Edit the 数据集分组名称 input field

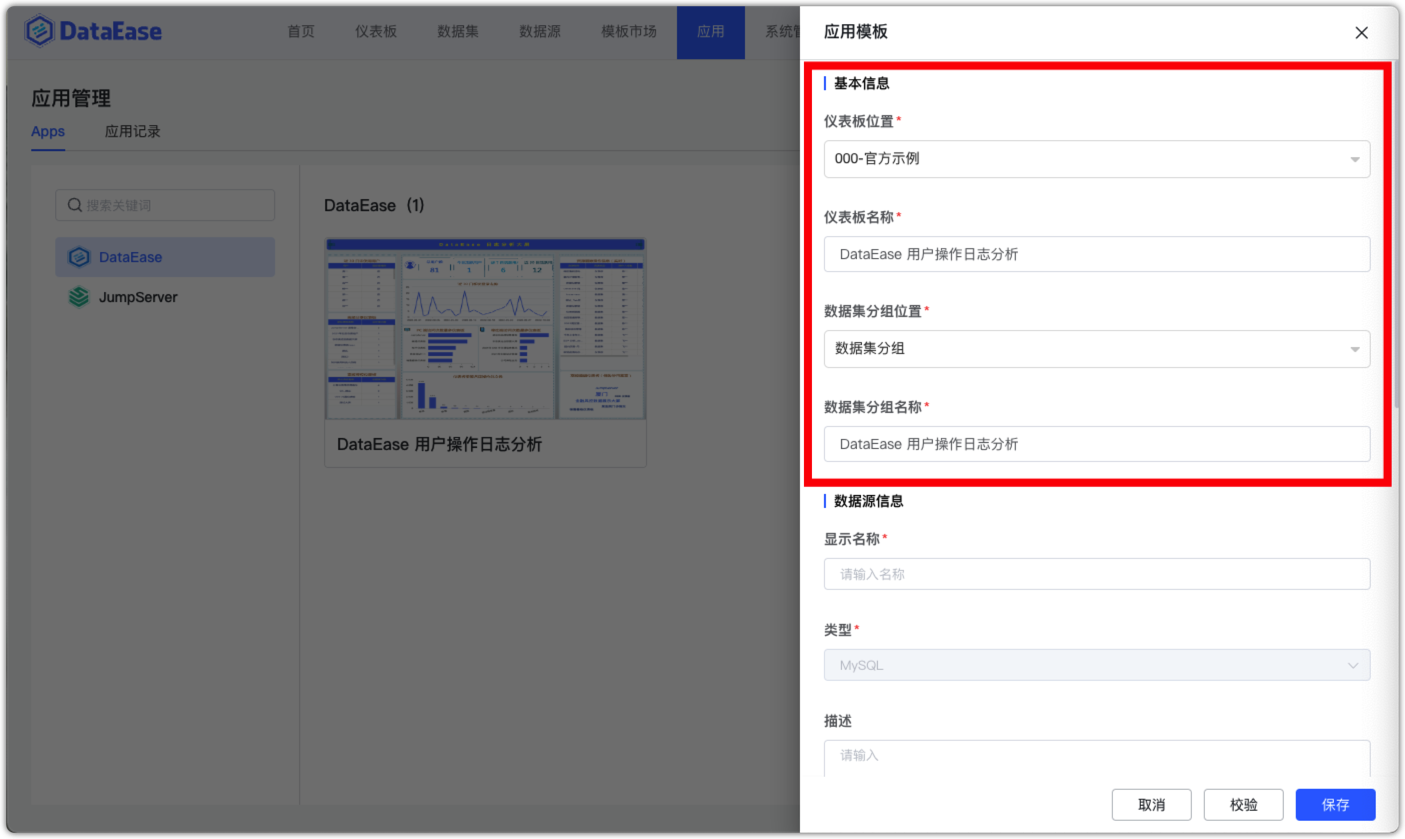[1097, 444]
